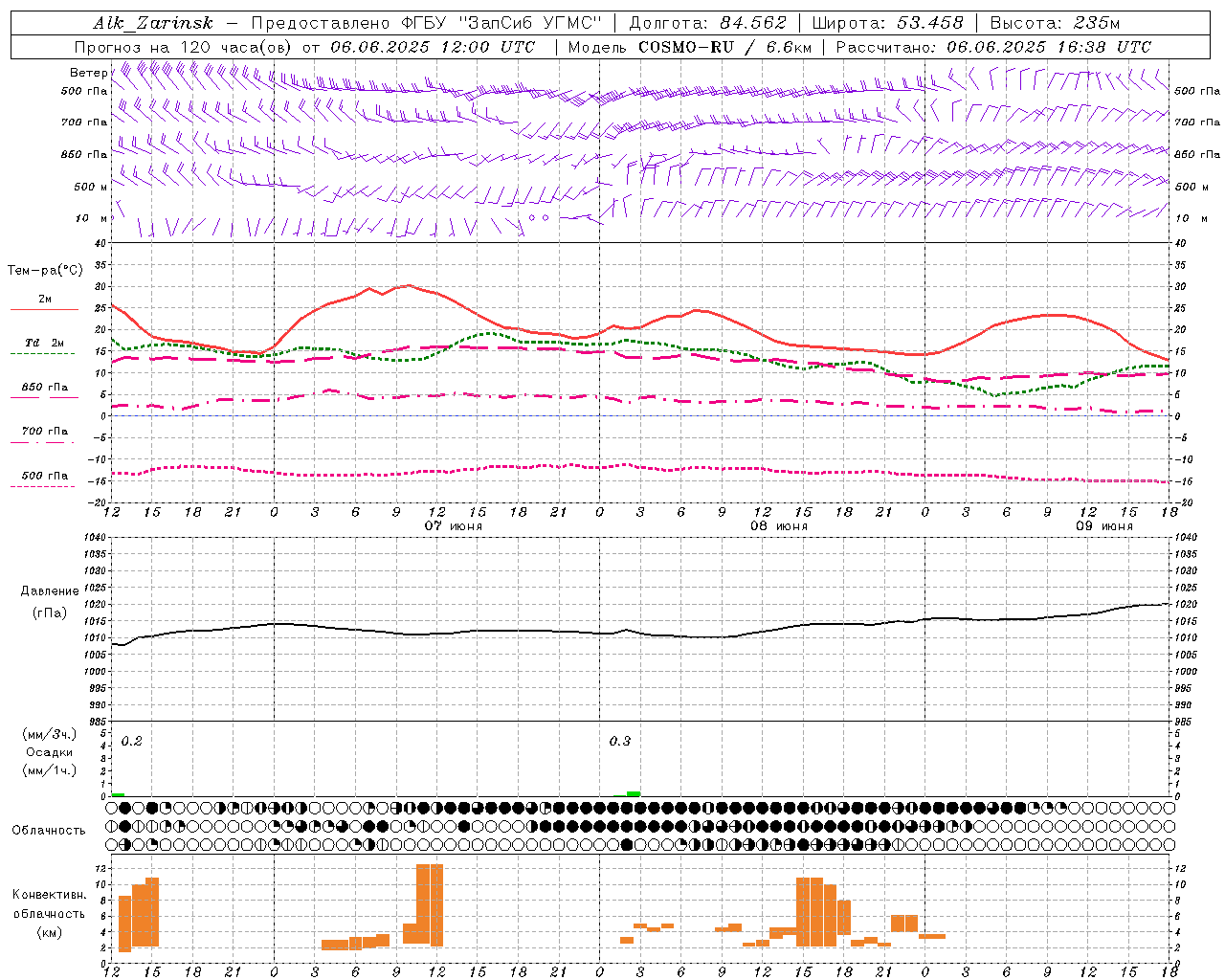Screen dimensions: 1225x980
Task: Select the Облачность cloudiness row label
Action: click(49, 830)
